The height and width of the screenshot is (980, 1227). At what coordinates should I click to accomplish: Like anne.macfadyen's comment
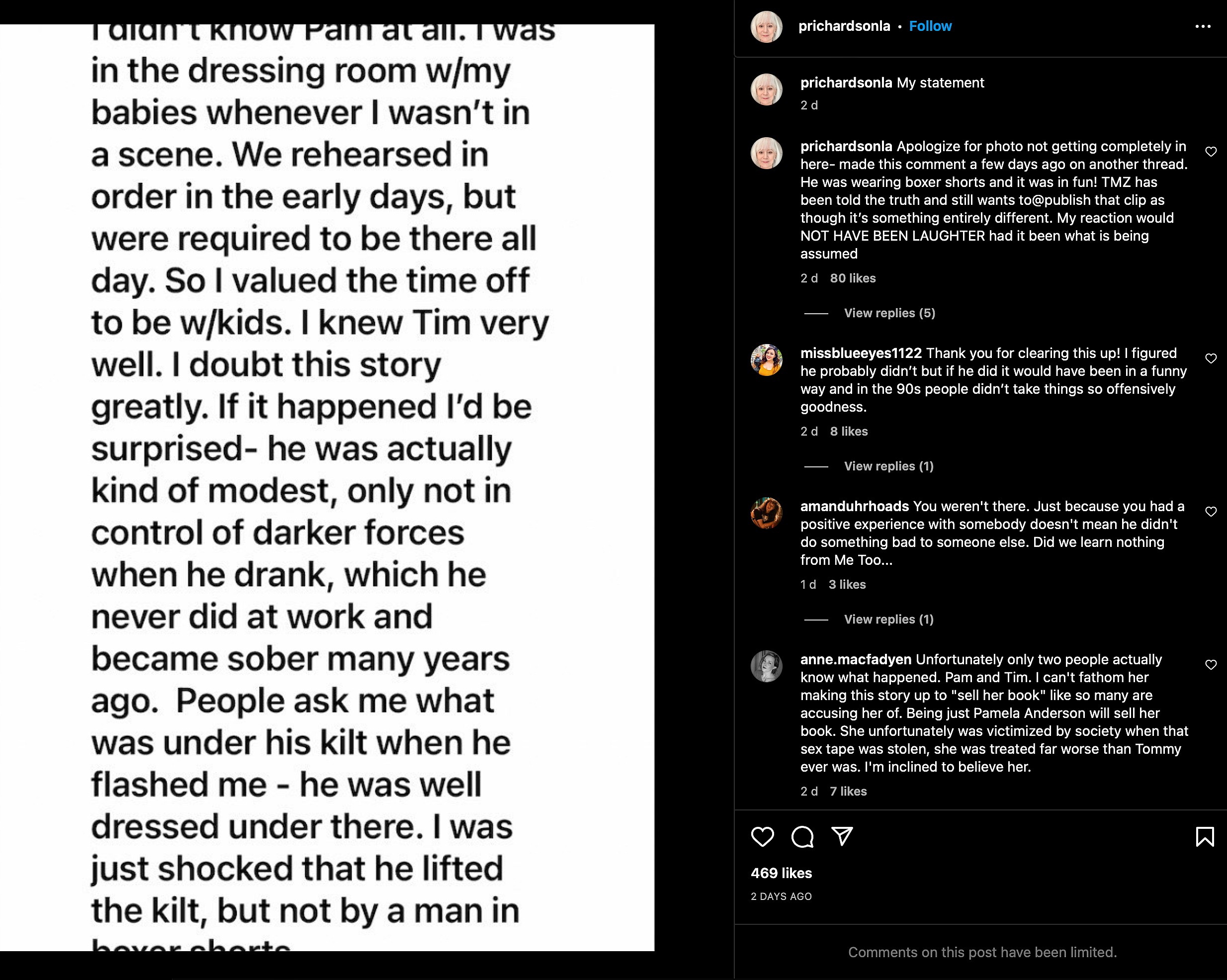[x=1211, y=665]
